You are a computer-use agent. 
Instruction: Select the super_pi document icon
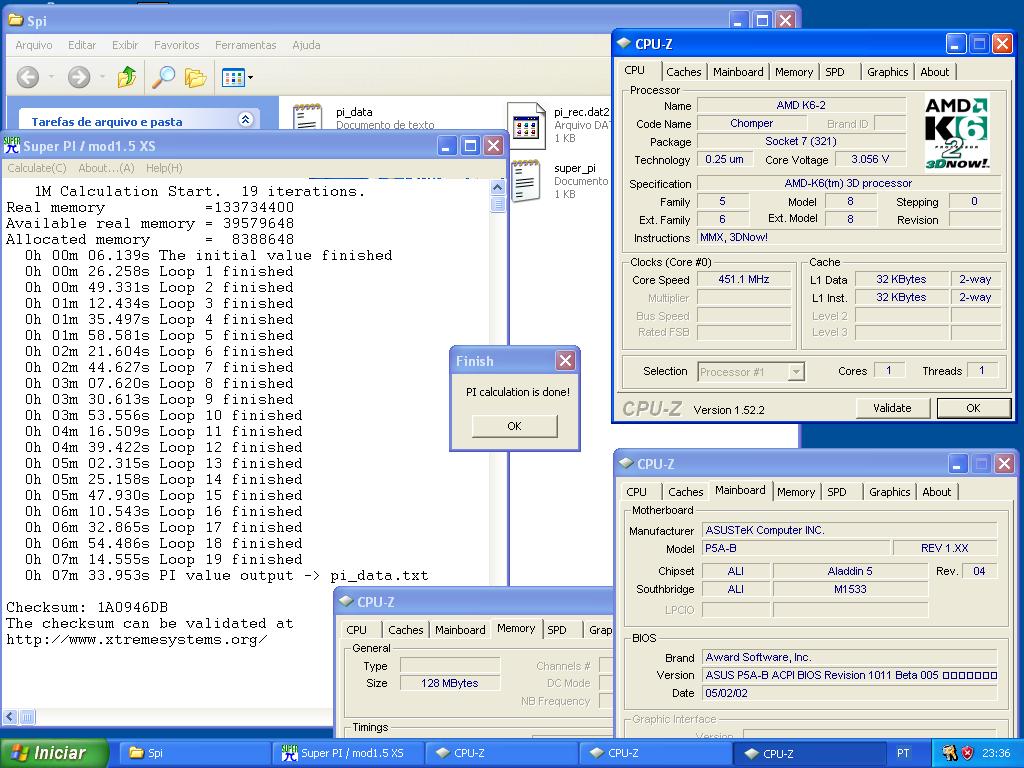tap(526, 181)
